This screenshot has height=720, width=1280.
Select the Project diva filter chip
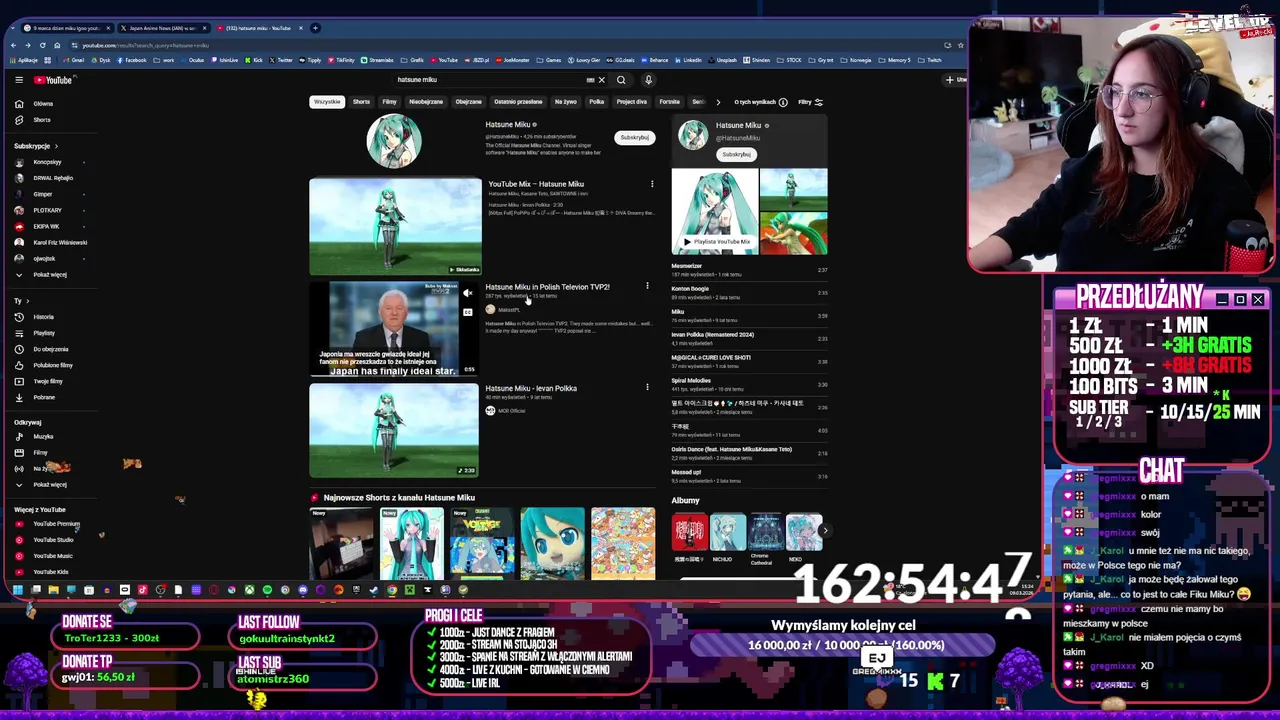pyautogui.click(x=631, y=102)
